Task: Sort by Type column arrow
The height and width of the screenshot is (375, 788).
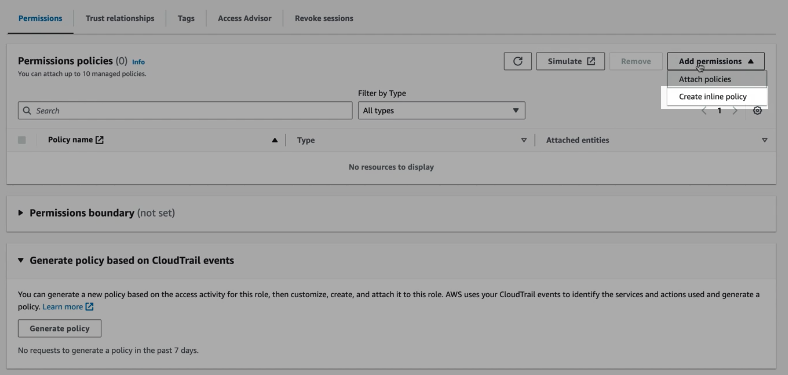Action: (x=524, y=140)
